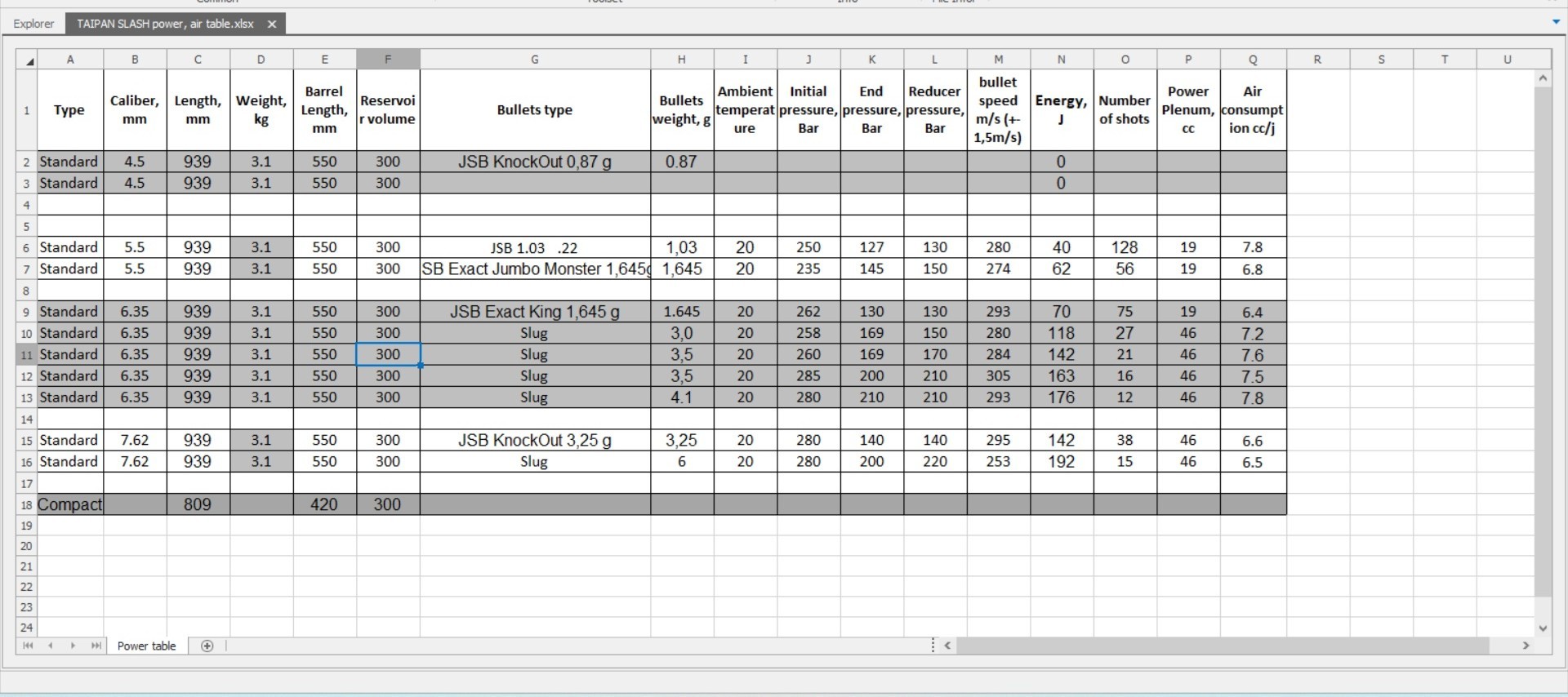Viewport: 1568px width, 697px height.
Task: Click the 'Reservoir volume' header cell
Action: (388, 110)
